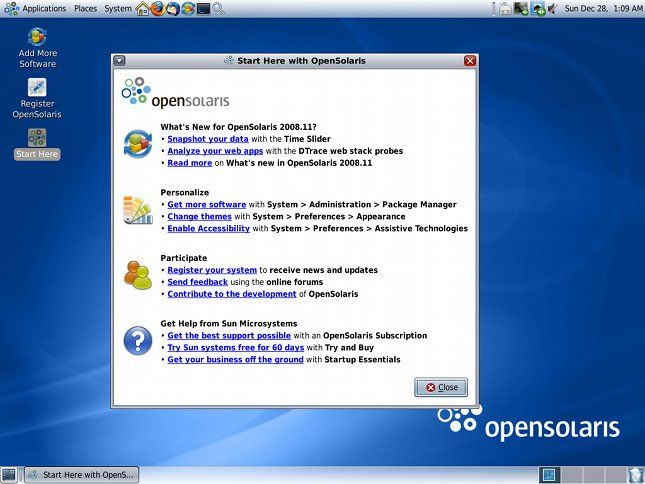The image size is (645, 484).
Task: Follow the Change themes link
Action: (x=200, y=216)
